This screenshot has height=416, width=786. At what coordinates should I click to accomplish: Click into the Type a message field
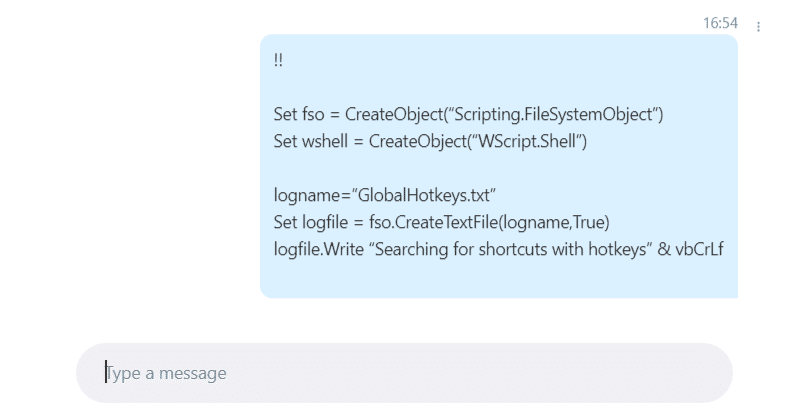pos(404,373)
